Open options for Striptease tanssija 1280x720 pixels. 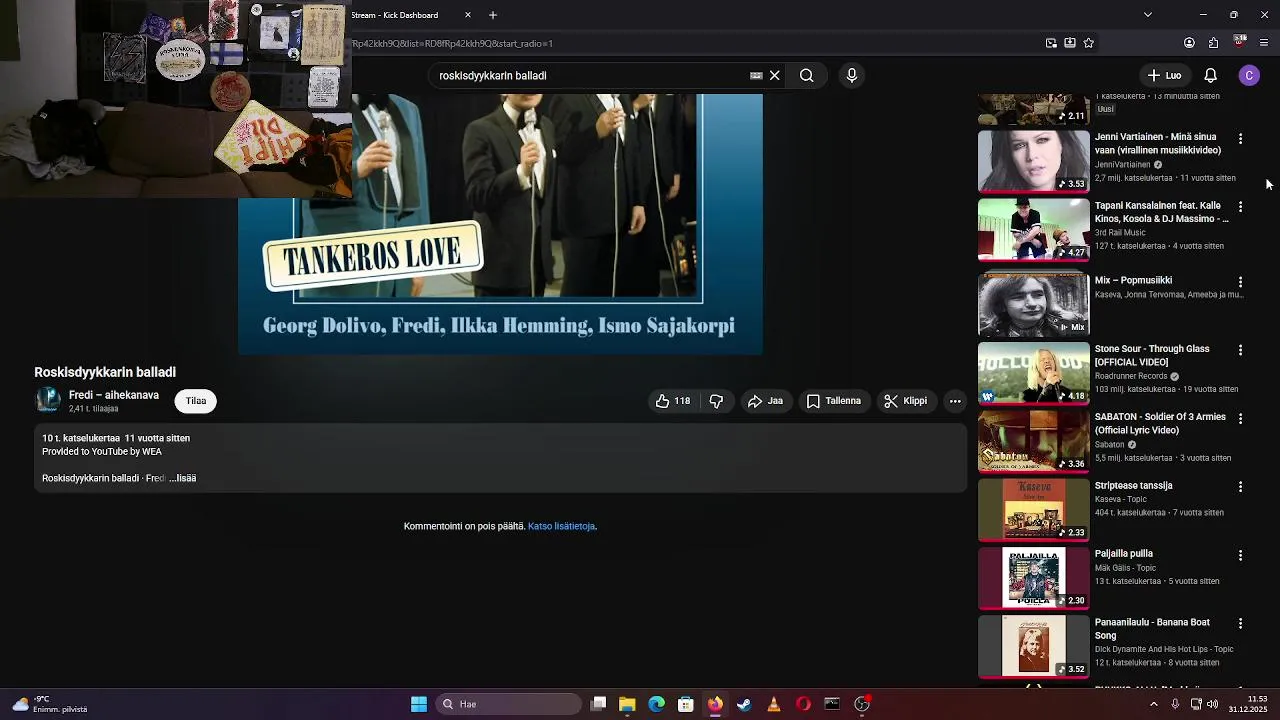(1240, 487)
